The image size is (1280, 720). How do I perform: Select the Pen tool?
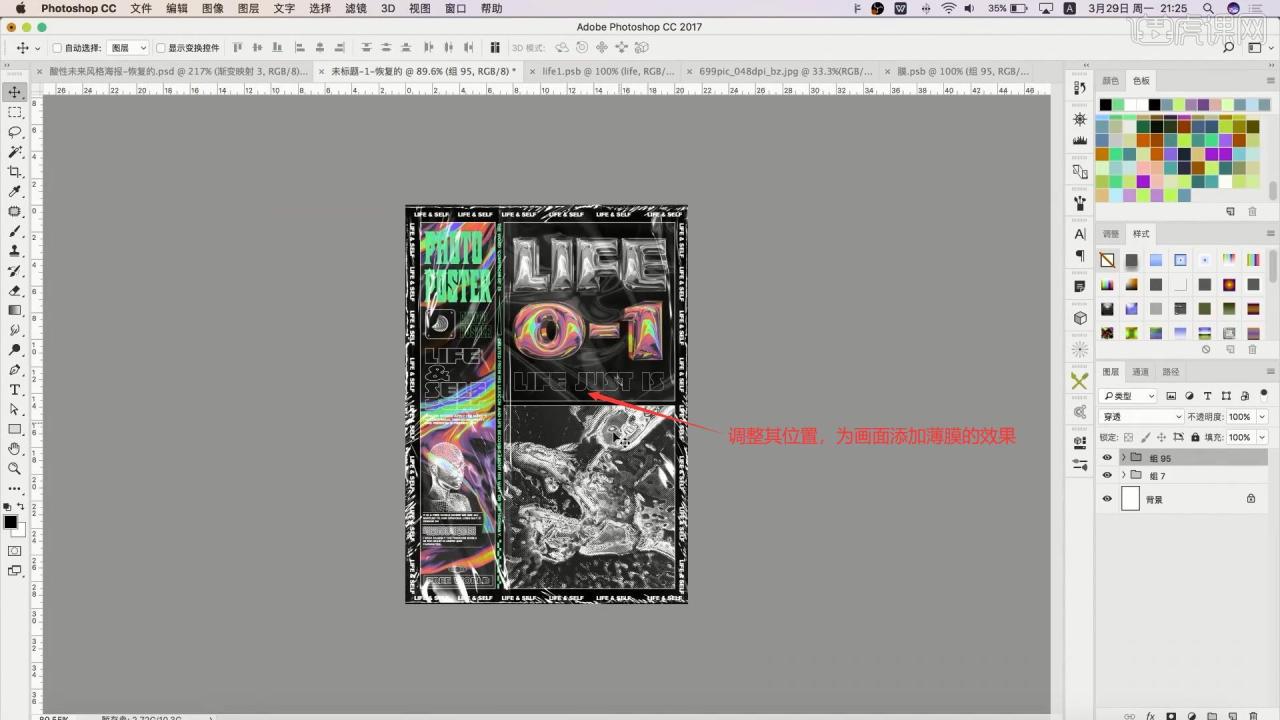click(15, 369)
